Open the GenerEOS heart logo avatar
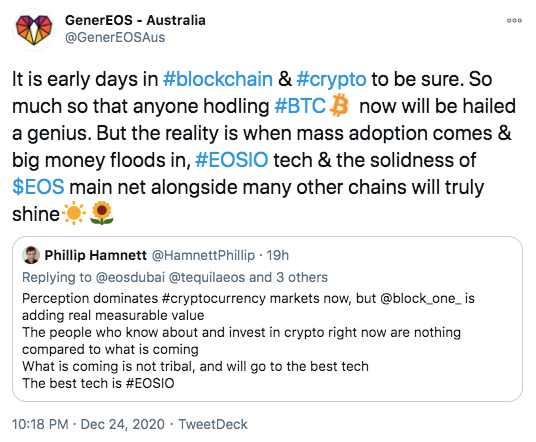This screenshot has height=442, width=536. tap(34, 30)
